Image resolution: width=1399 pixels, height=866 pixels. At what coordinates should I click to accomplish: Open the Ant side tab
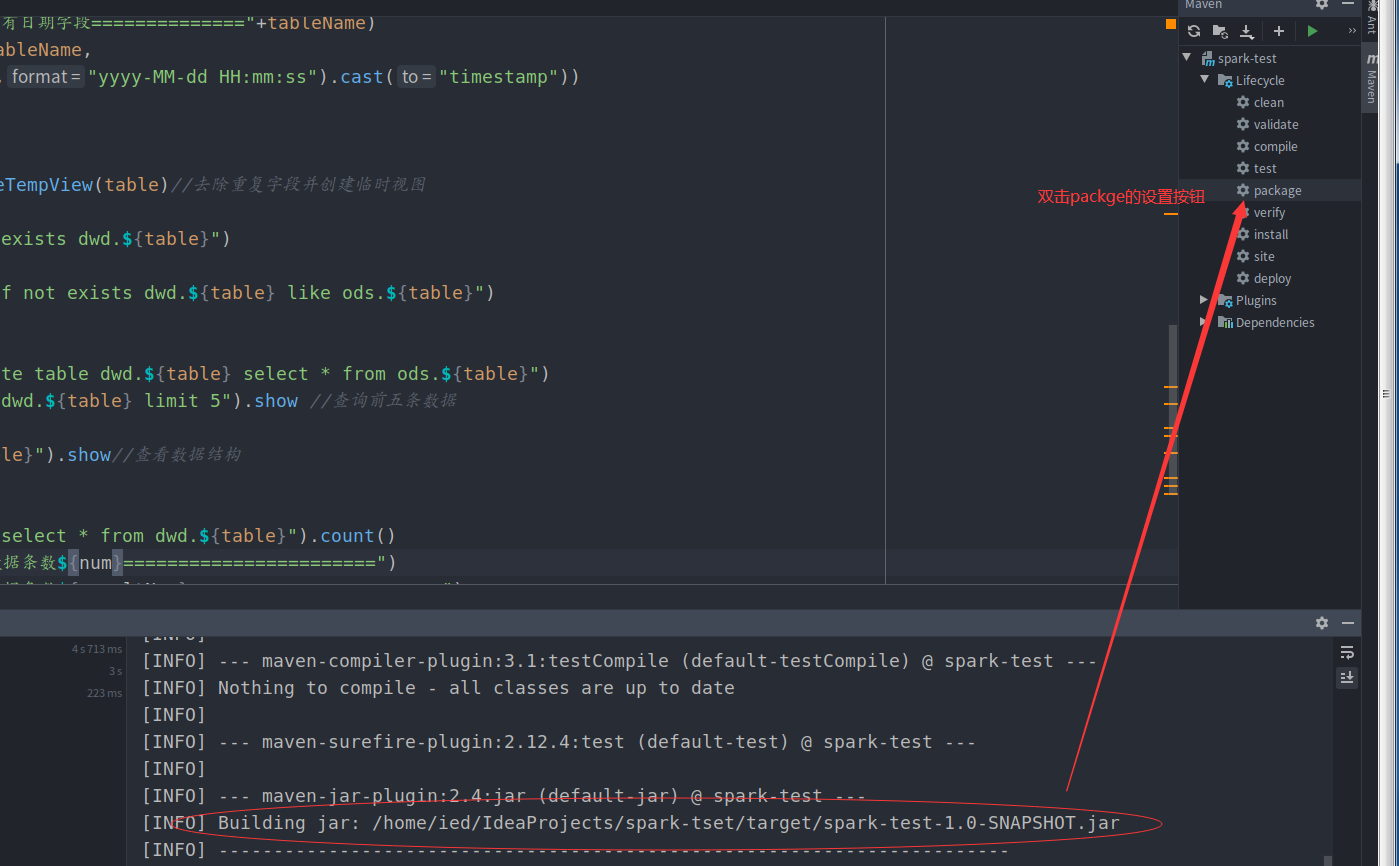point(1371,20)
